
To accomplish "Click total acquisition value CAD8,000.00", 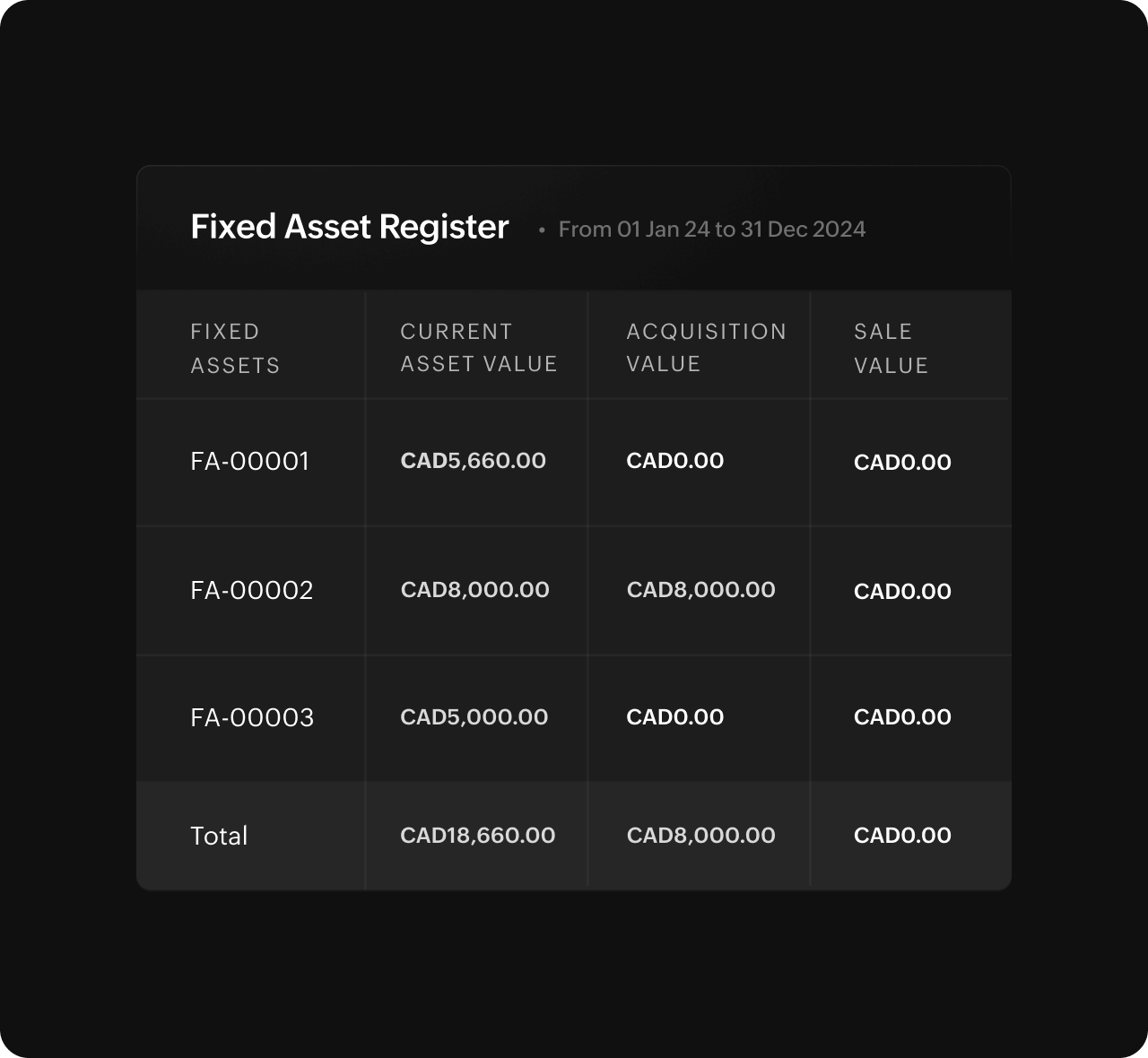I will pos(700,836).
